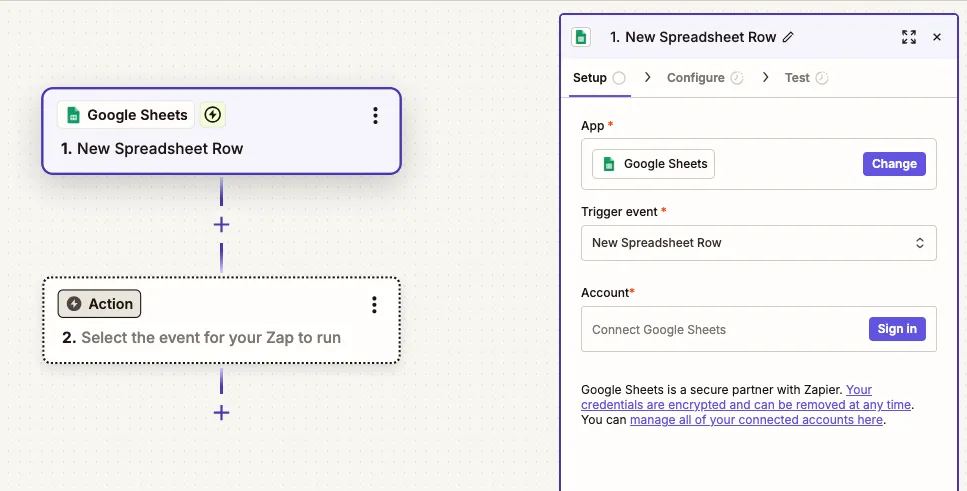
Task: Select the Google Sheets app chip on canvas
Action: pyautogui.click(x=126, y=115)
